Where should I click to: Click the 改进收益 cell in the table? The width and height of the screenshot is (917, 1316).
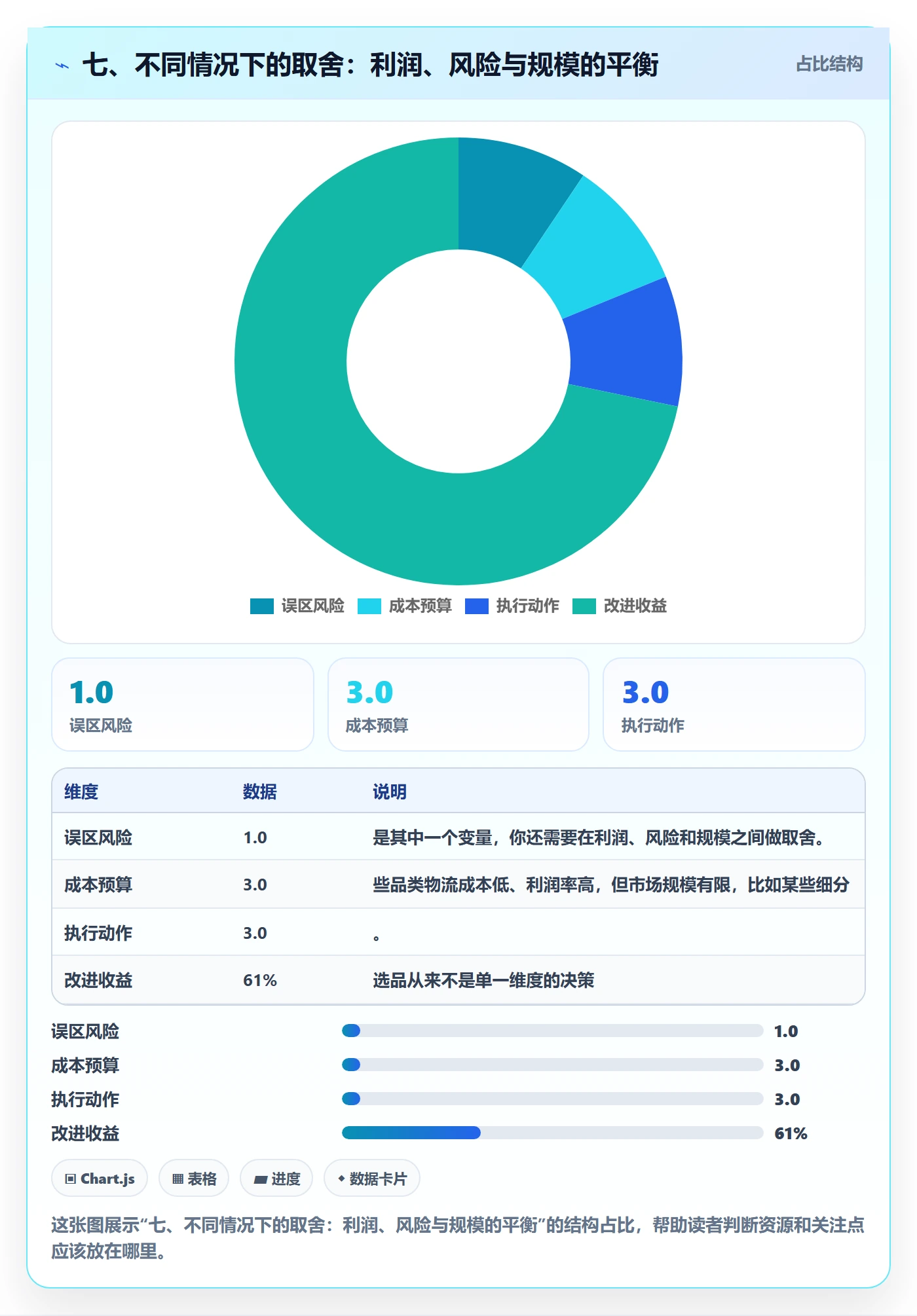tap(98, 980)
